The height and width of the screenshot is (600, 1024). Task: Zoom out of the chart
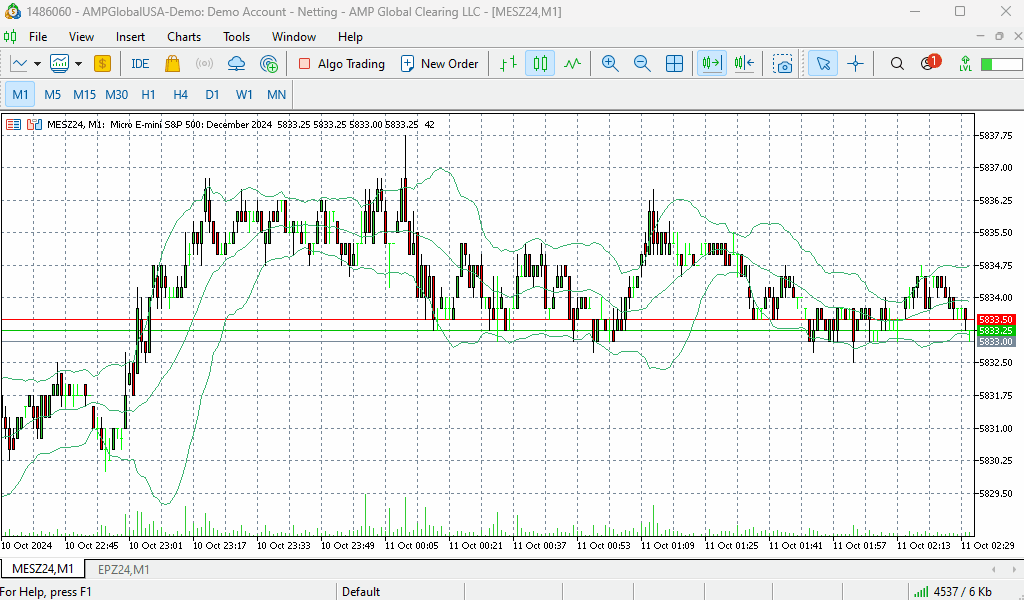pos(642,63)
